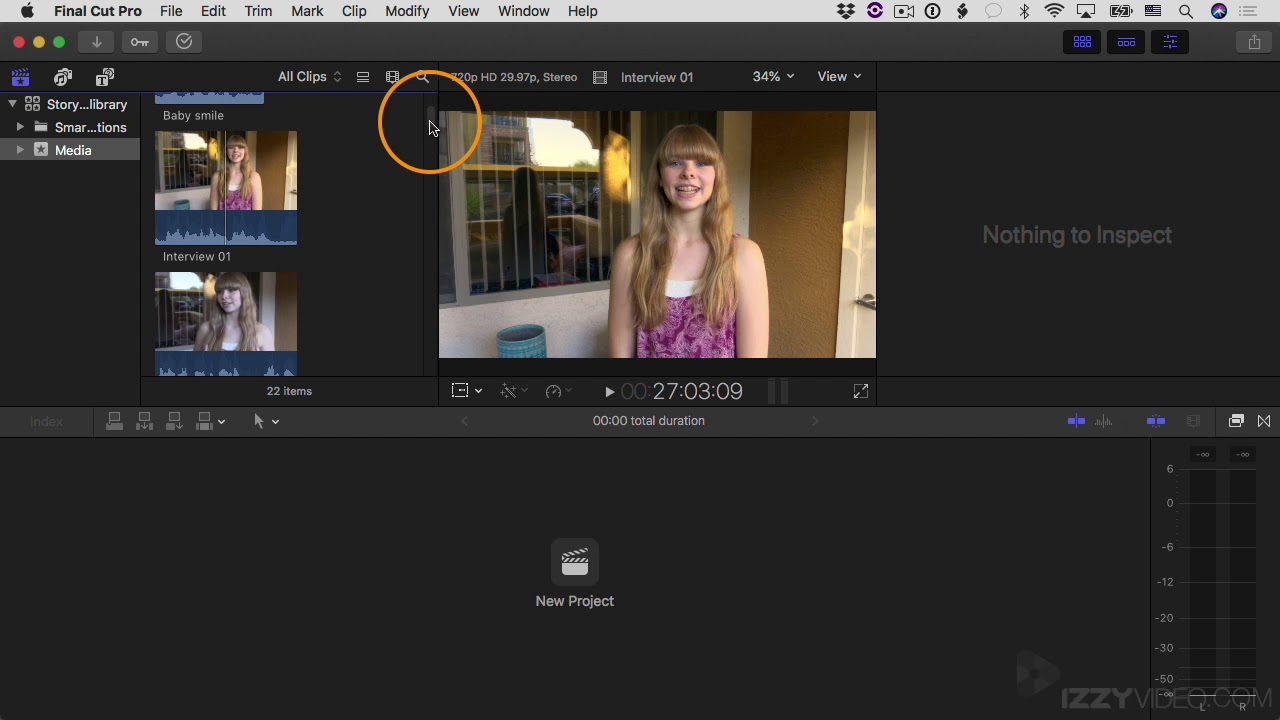Play the clip in the viewer
Viewport: 1280px width, 720px height.
[x=609, y=392]
